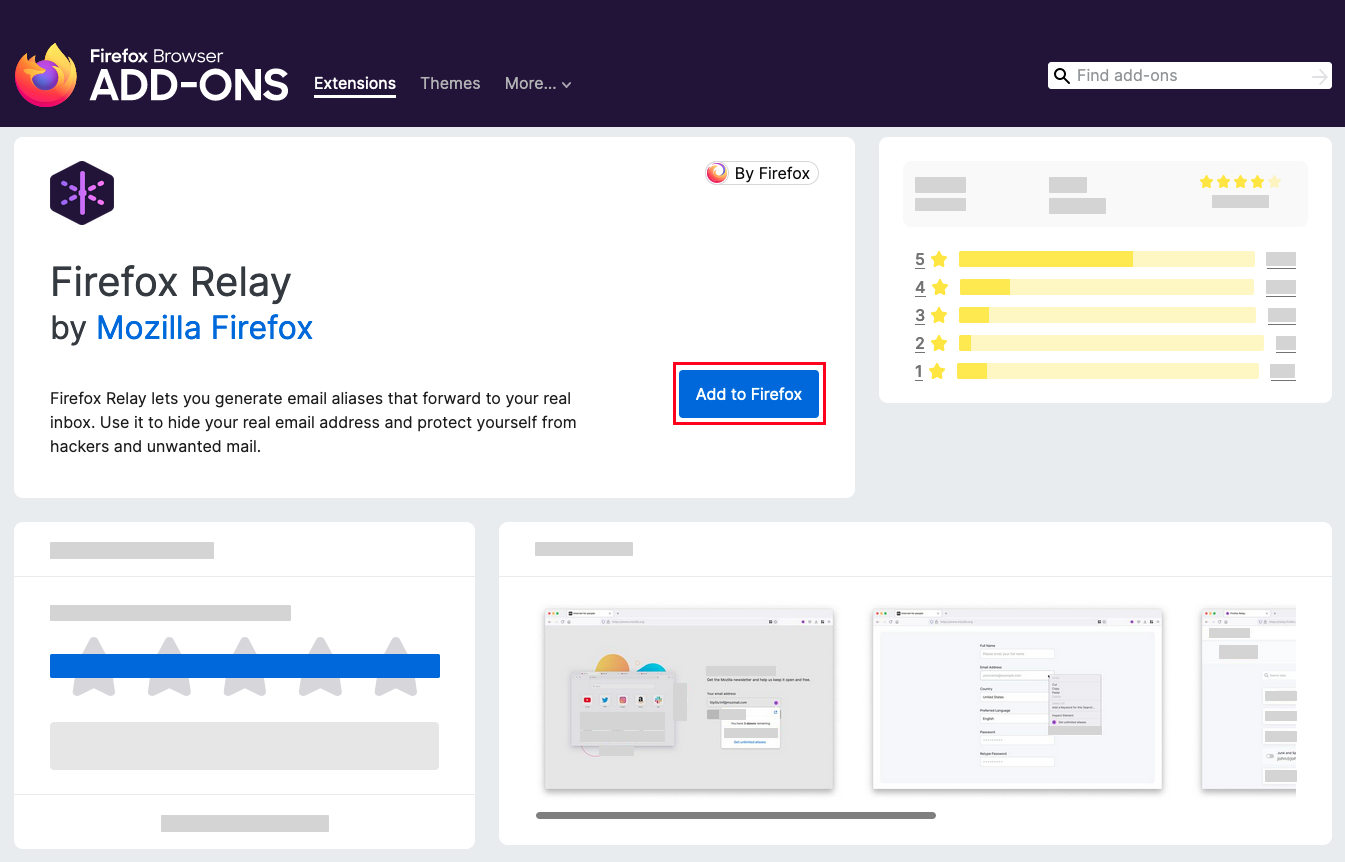Switch to the Extensions tab

pyautogui.click(x=355, y=84)
